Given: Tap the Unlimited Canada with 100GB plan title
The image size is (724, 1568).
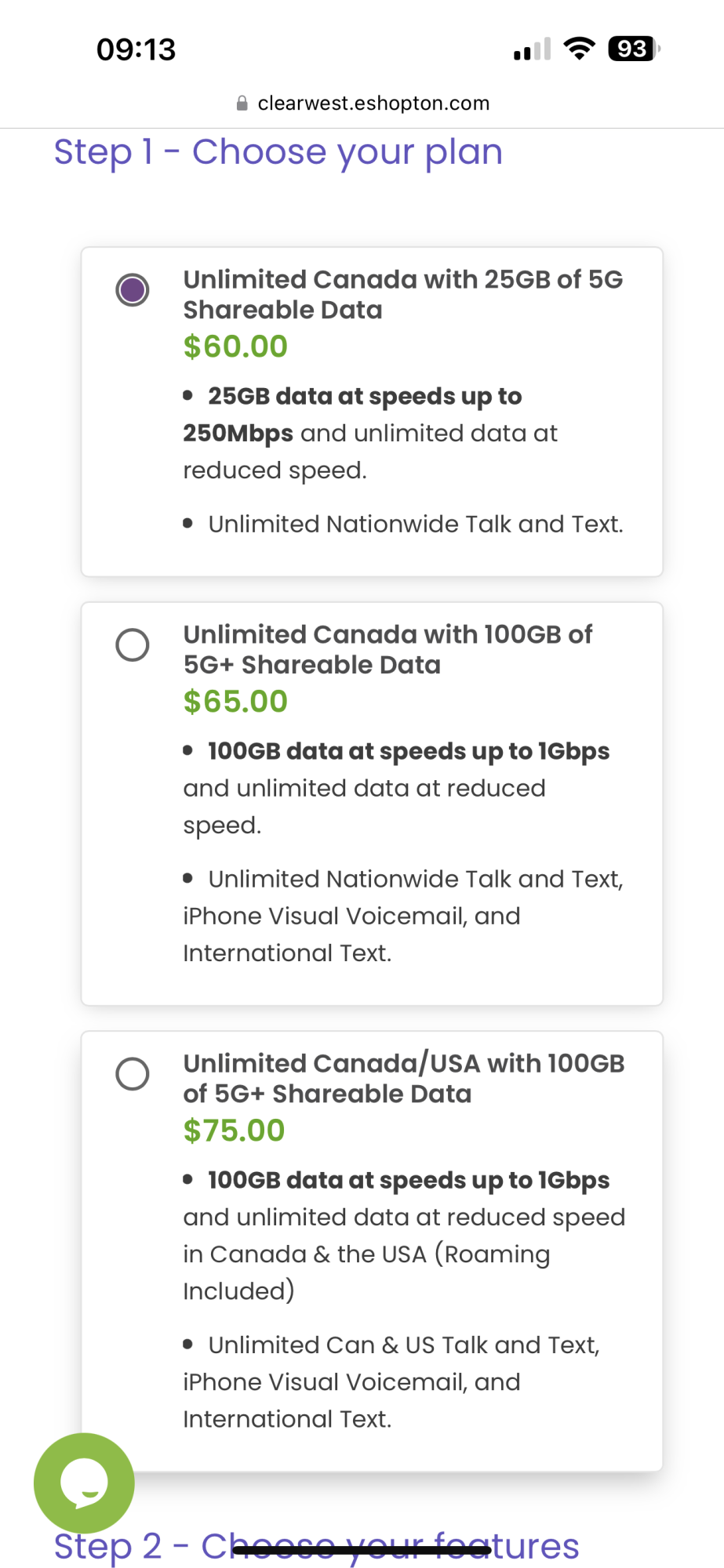Looking at the screenshot, I should (387, 649).
